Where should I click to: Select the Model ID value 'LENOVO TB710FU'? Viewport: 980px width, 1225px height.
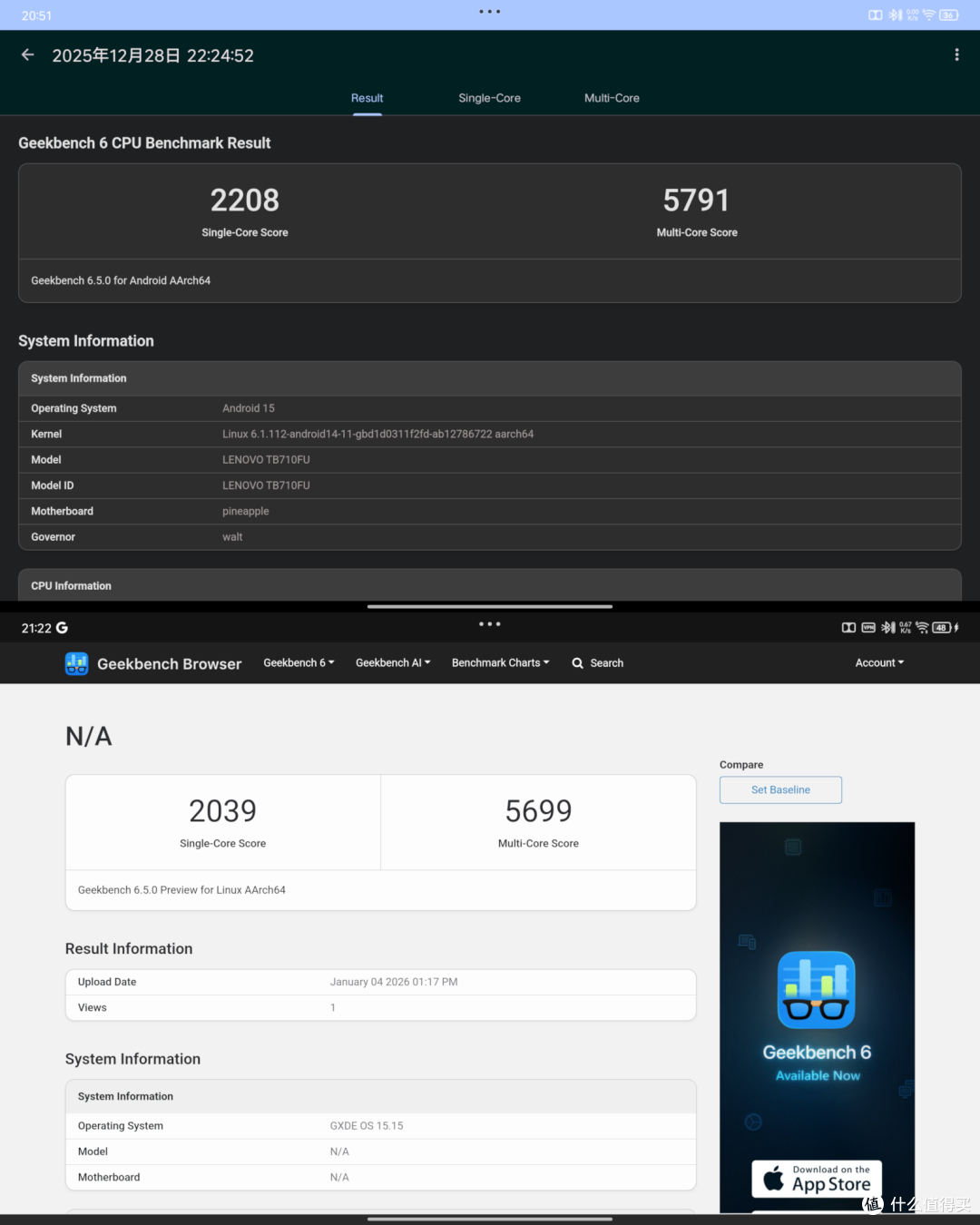[x=266, y=485]
